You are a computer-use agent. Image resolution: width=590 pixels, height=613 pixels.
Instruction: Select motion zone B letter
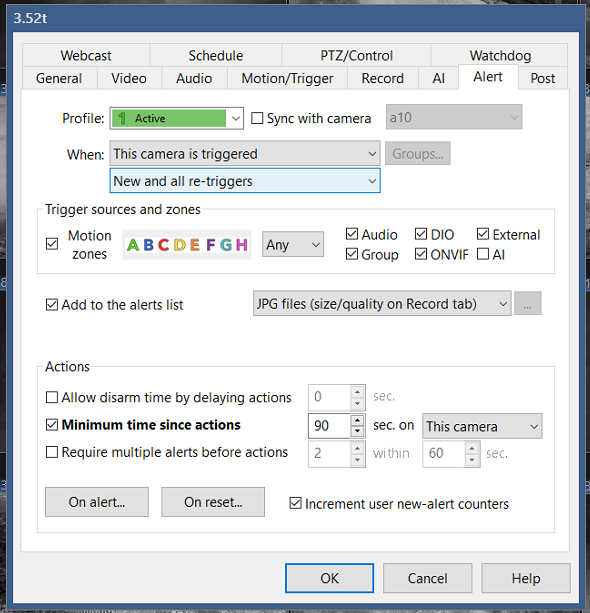coord(148,245)
